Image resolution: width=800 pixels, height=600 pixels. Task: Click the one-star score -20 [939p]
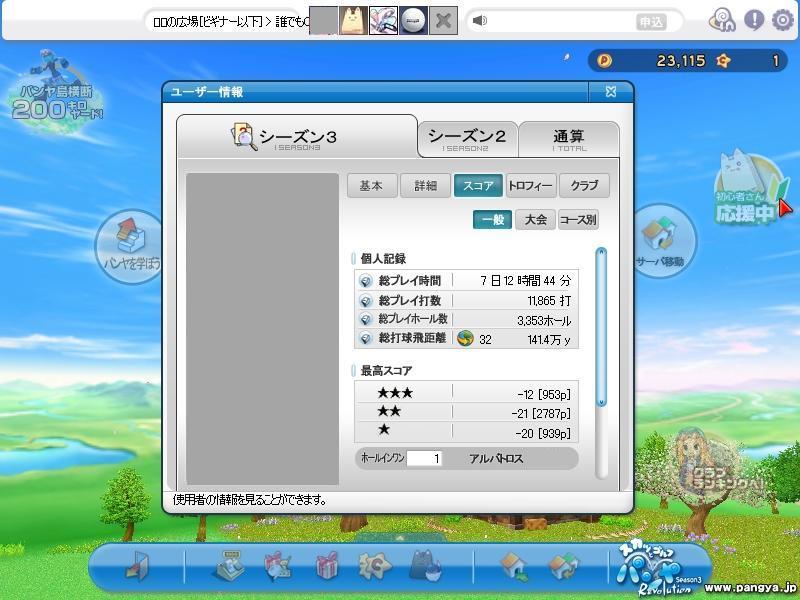(x=543, y=433)
